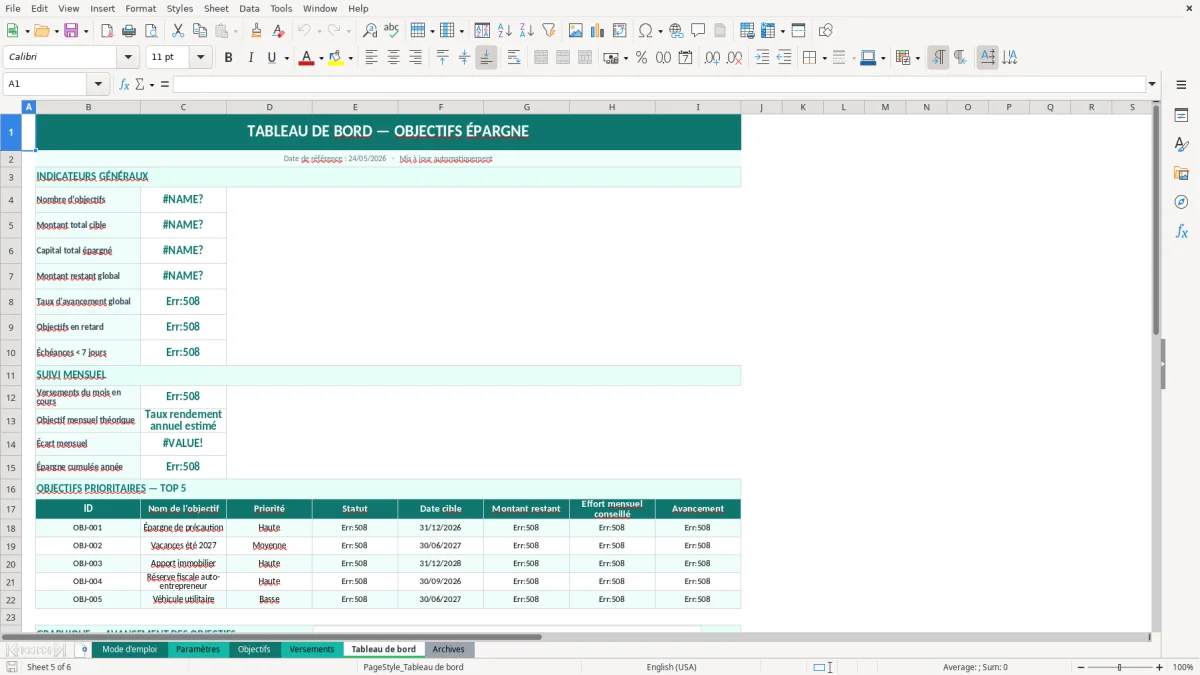The image size is (1200, 675).
Task: Increase indent
Action: pyautogui.click(x=762, y=58)
